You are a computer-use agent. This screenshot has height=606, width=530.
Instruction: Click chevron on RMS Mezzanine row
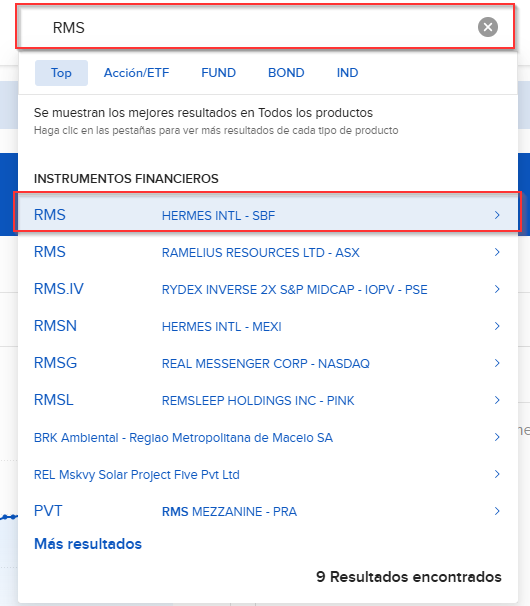(x=497, y=511)
